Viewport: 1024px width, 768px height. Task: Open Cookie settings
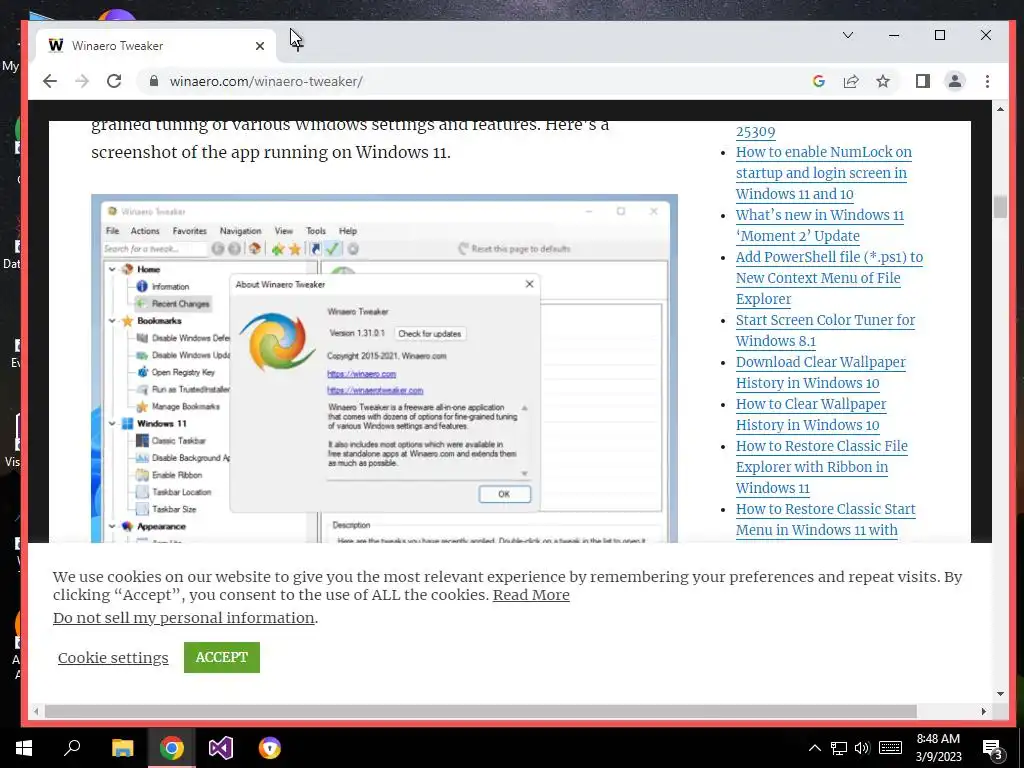click(113, 658)
